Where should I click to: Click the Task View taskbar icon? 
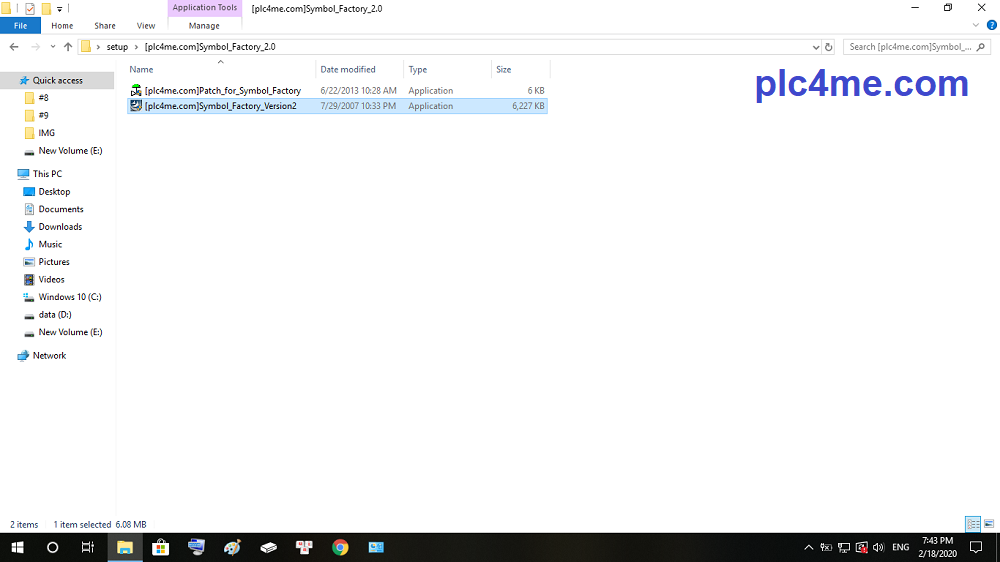(x=88, y=547)
